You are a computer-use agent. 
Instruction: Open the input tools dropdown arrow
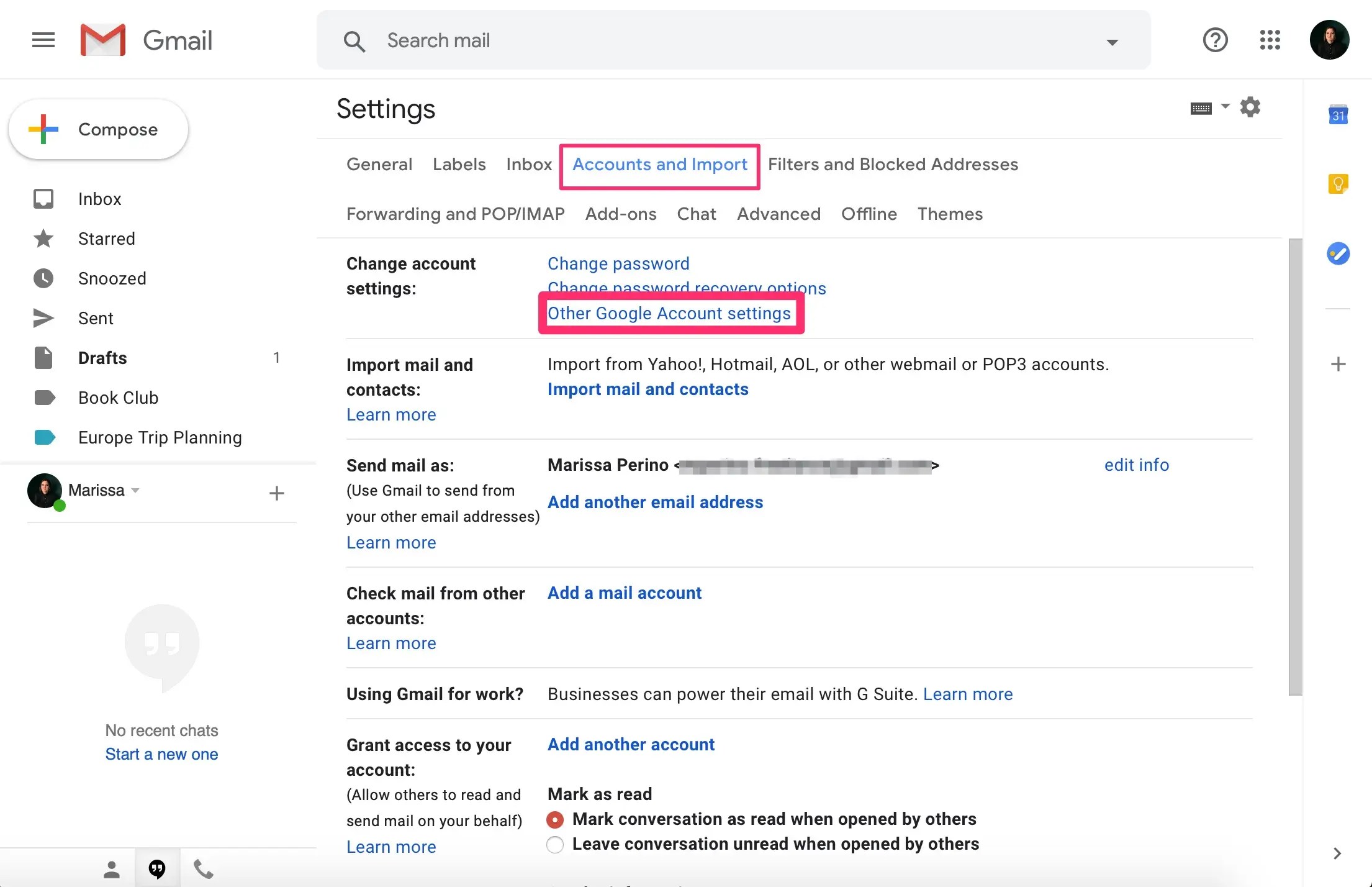(1225, 107)
